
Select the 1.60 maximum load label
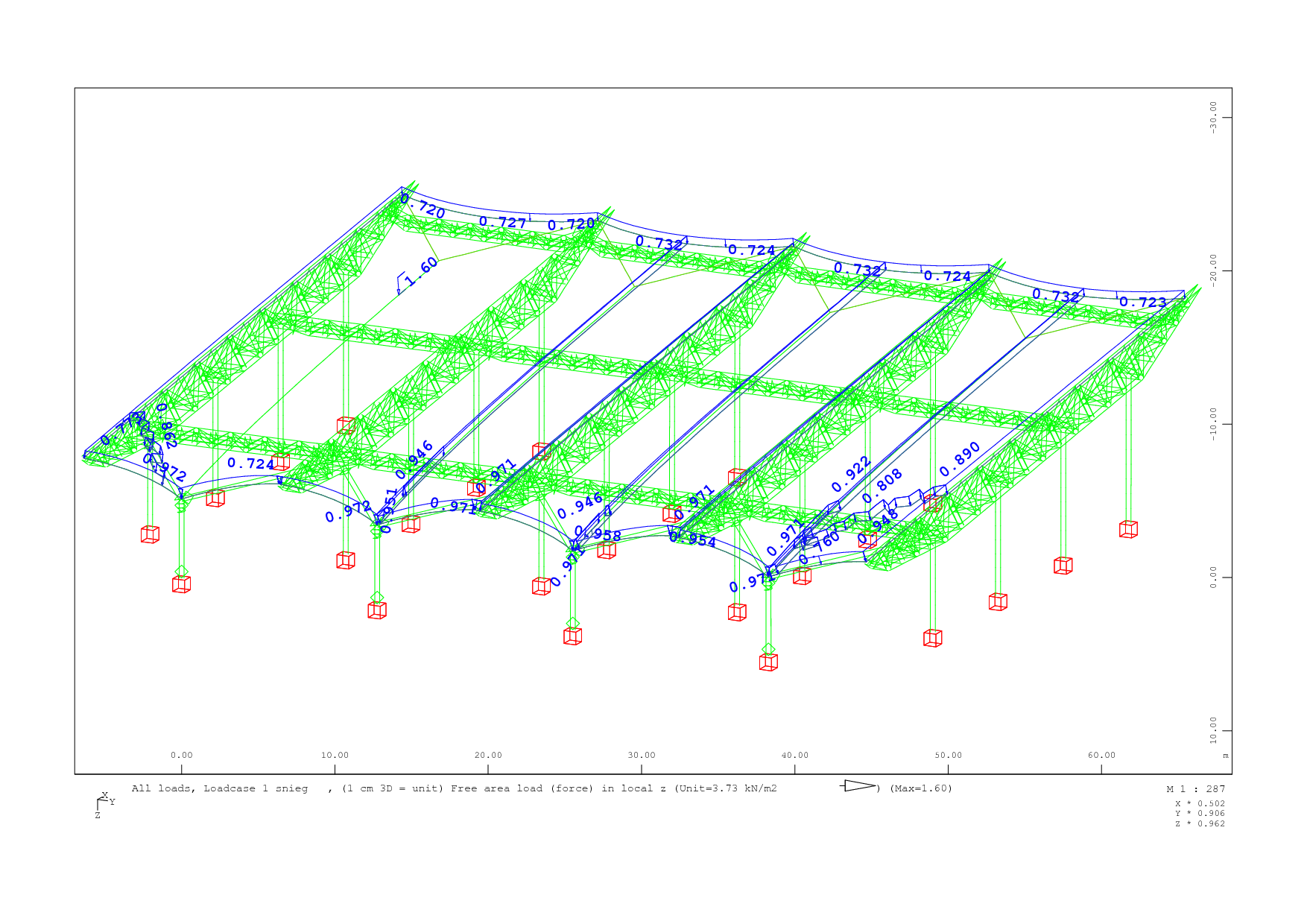tap(422, 273)
